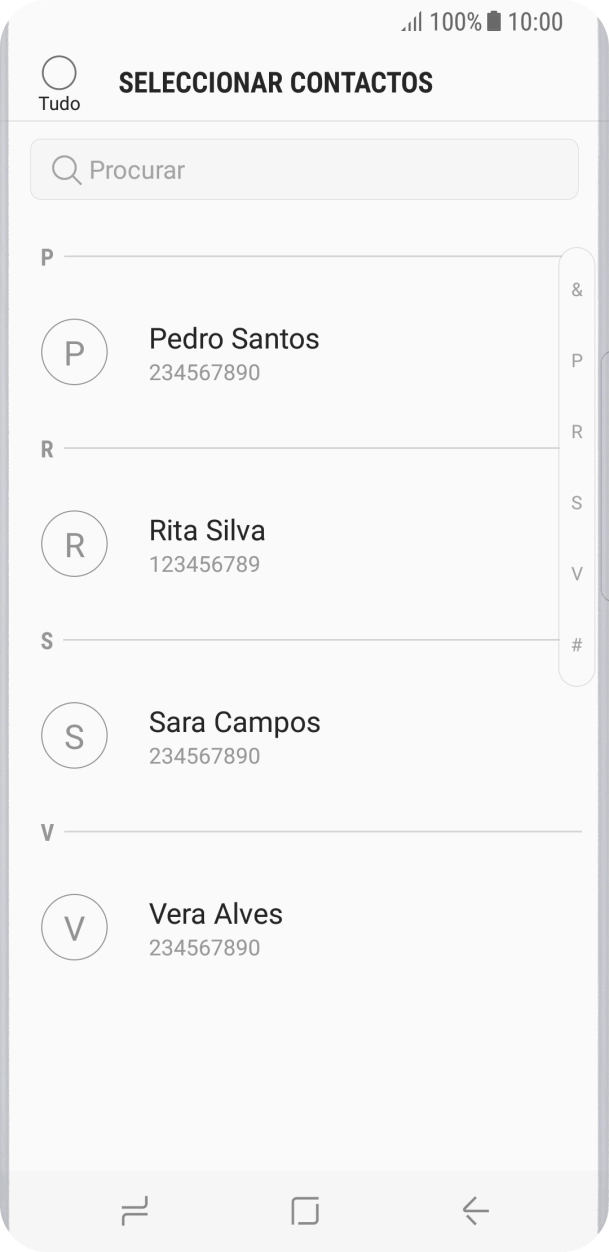Jump to & section in index bar

coord(577,290)
